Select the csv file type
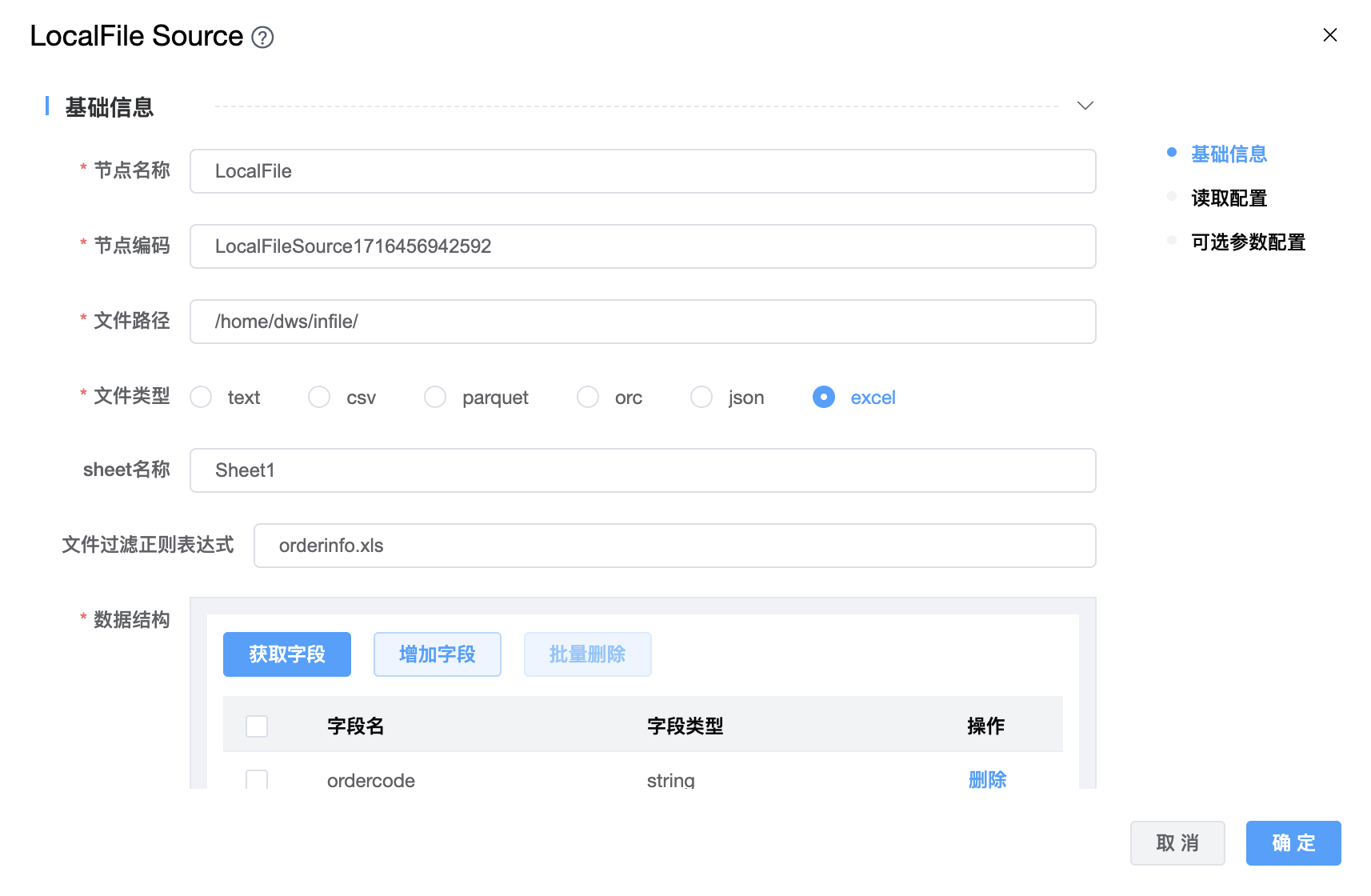 319,398
